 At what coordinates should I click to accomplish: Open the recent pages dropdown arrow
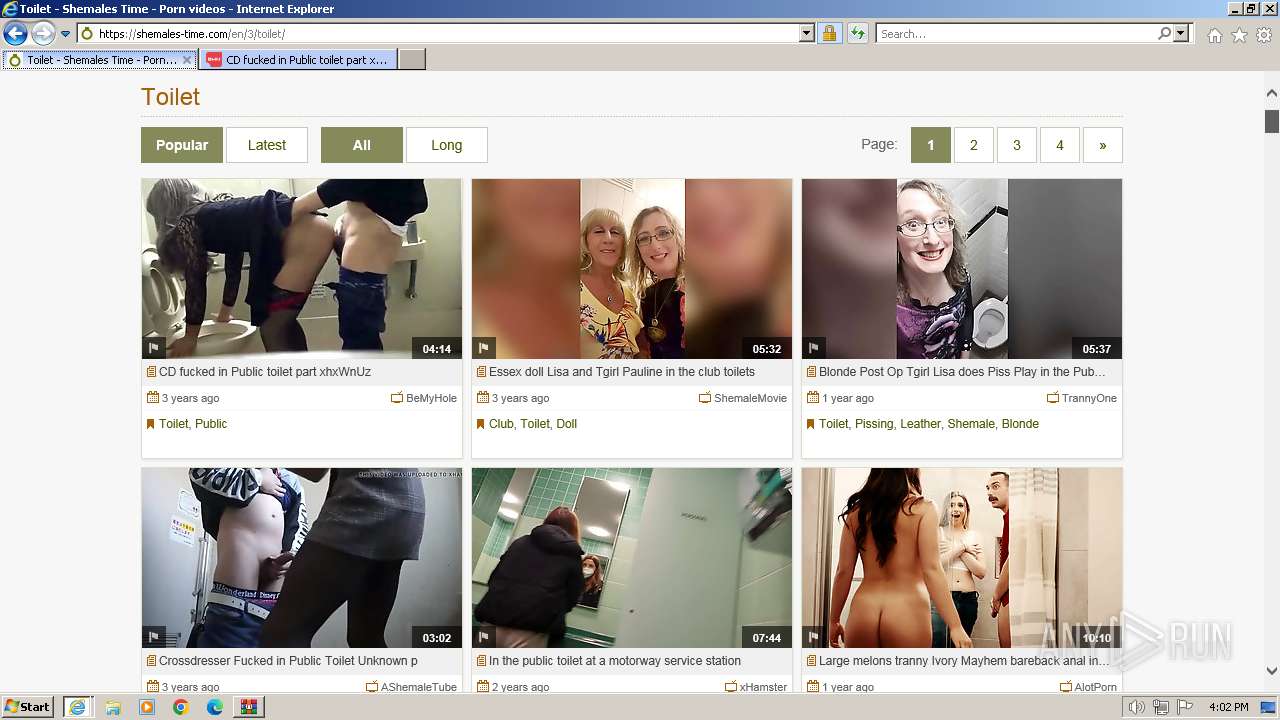click(65, 34)
